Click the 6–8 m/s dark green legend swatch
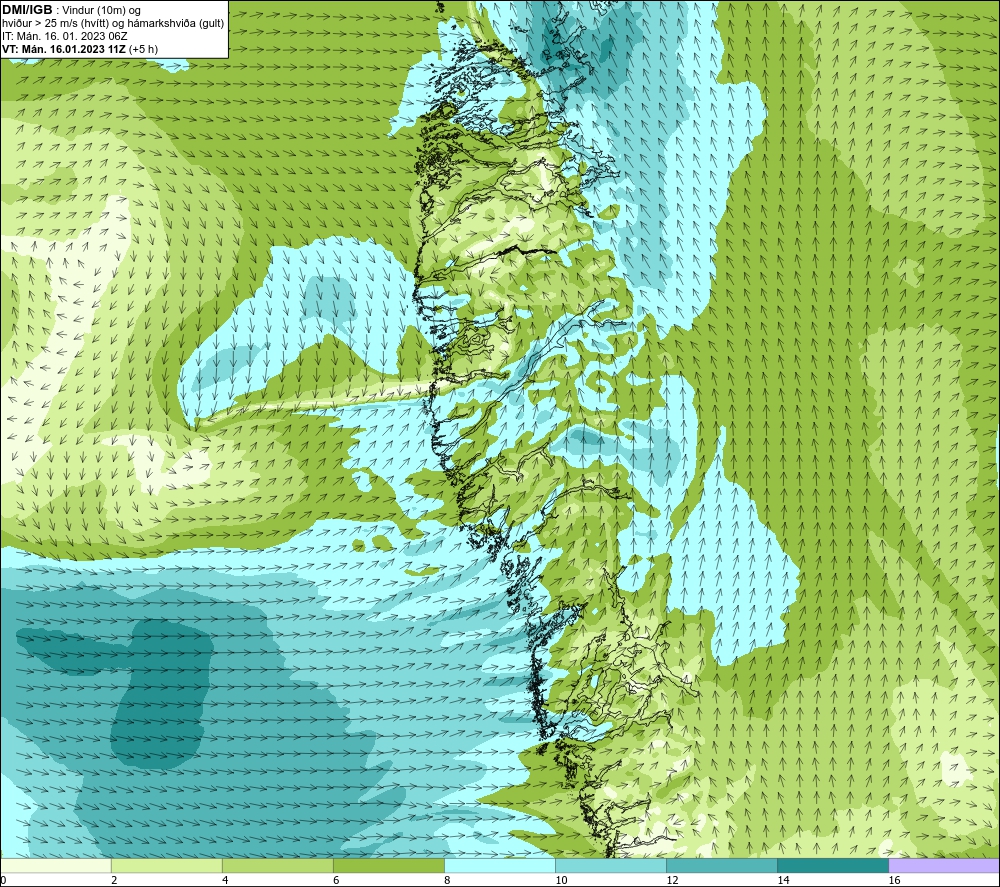 tap(388, 866)
